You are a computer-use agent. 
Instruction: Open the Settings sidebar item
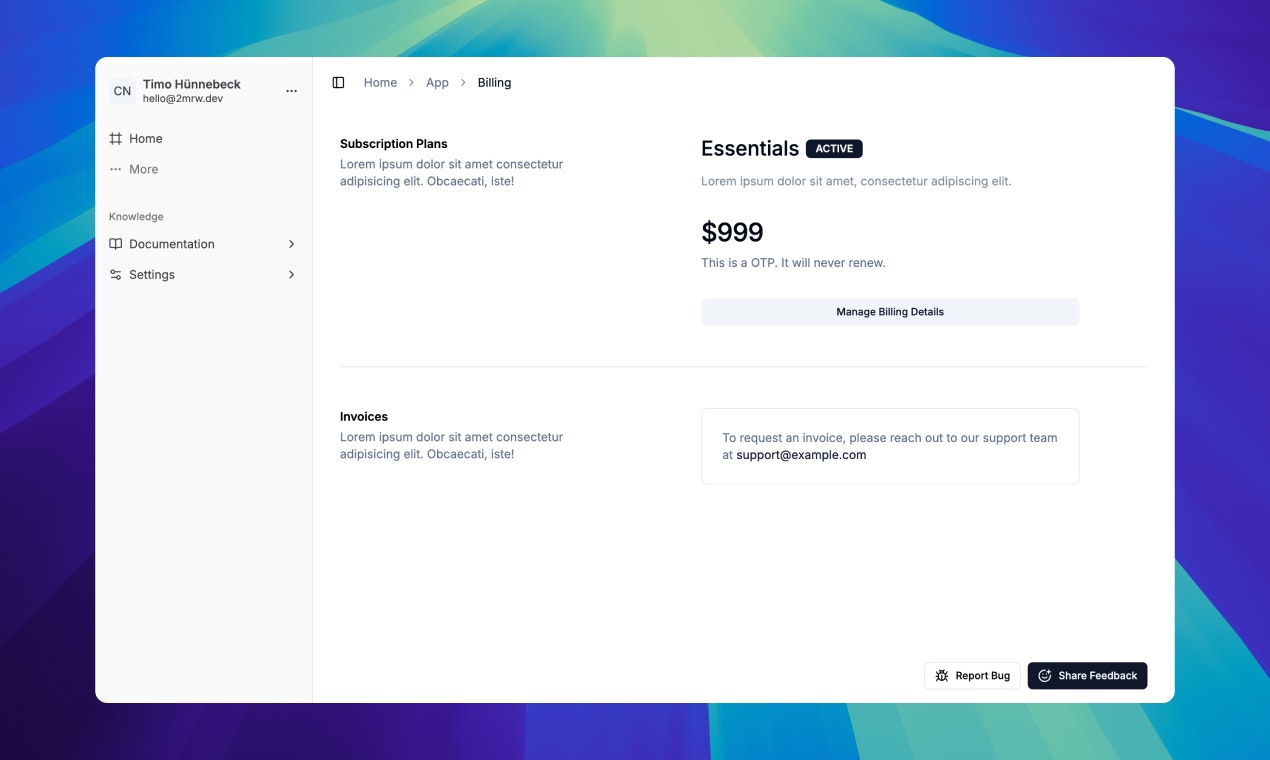pyautogui.click(x=204, y=275)
